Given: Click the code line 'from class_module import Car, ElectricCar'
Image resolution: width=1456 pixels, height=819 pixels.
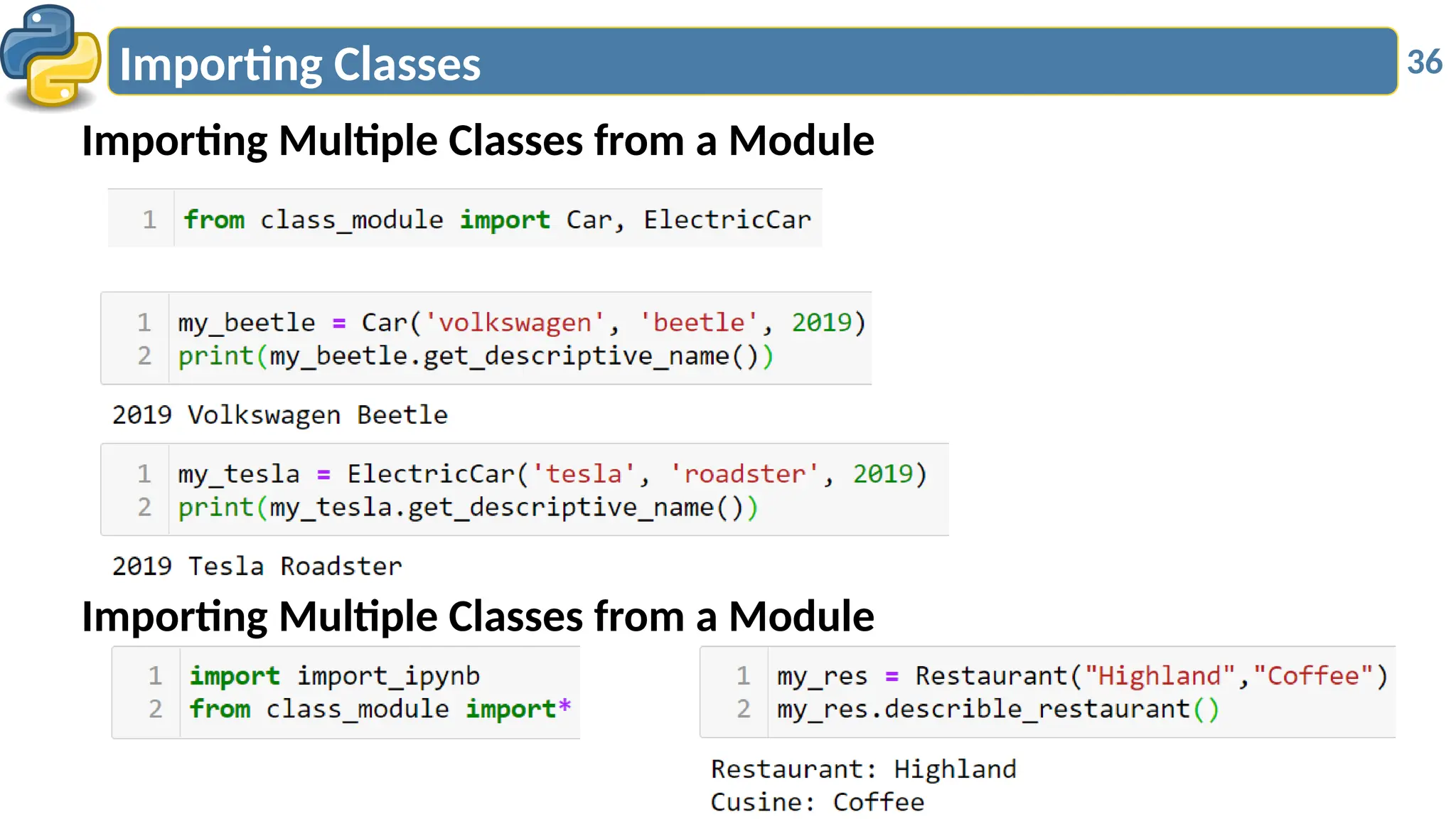Looking at the screenshot, I should pyautogui.click(x=497, y=220).
